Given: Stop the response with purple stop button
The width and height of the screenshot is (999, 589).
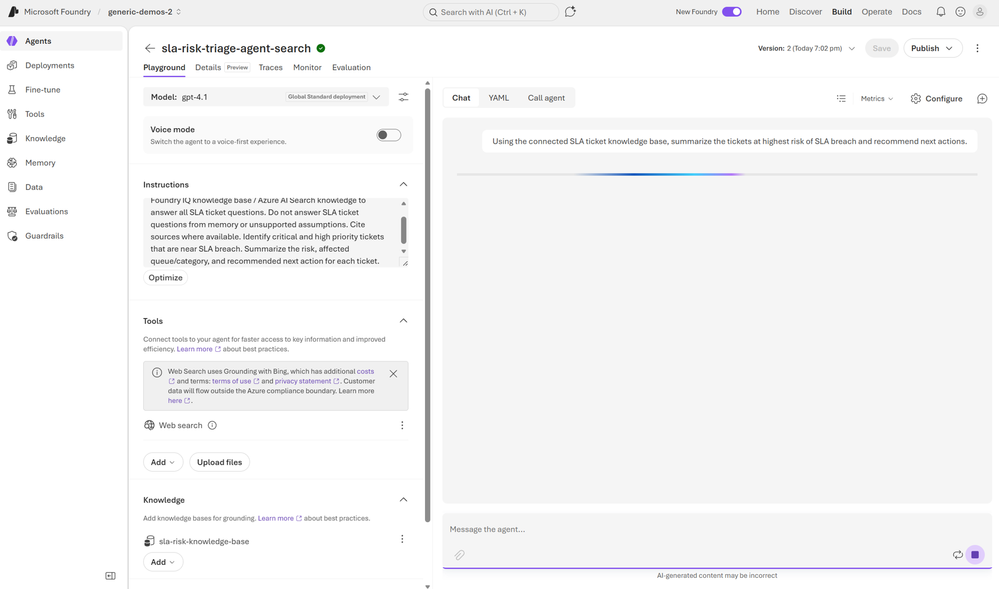Looking at the screenshot, I should (x=975, y=555).
